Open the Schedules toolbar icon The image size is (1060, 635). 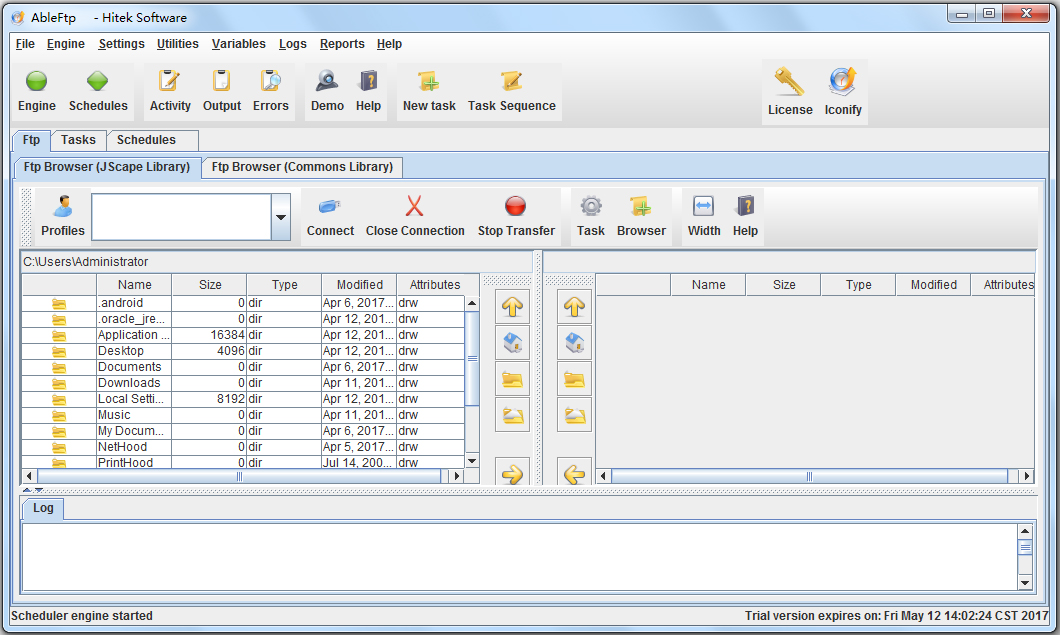97,82
